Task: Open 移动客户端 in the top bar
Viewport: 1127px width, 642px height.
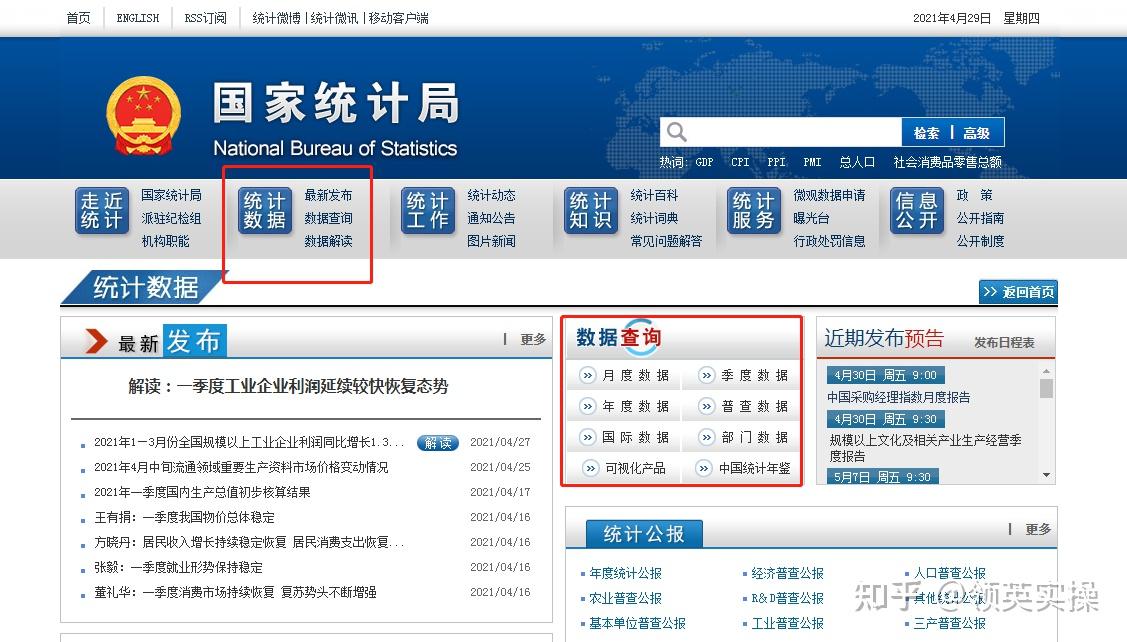Action: pos(398,18)
